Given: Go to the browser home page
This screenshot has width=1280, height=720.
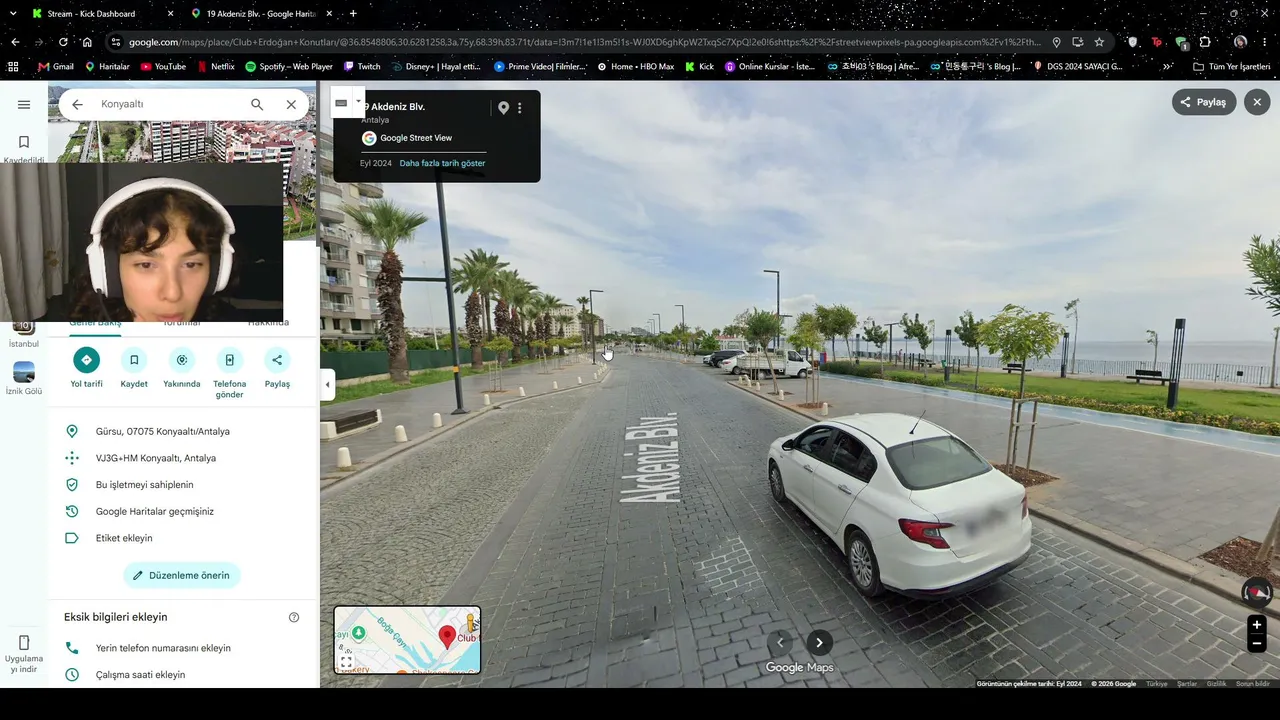Looking at the screenshot, I should click(87, 42).
